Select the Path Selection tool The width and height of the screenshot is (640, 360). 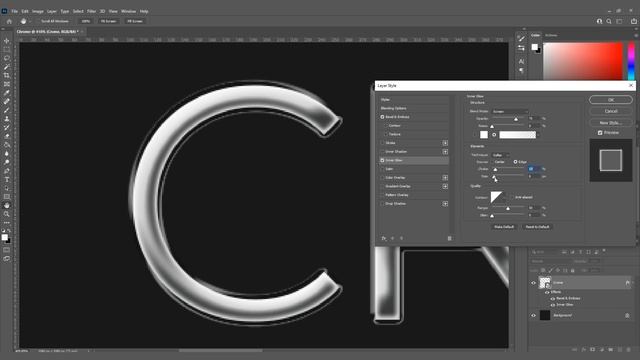pos(7,188)
